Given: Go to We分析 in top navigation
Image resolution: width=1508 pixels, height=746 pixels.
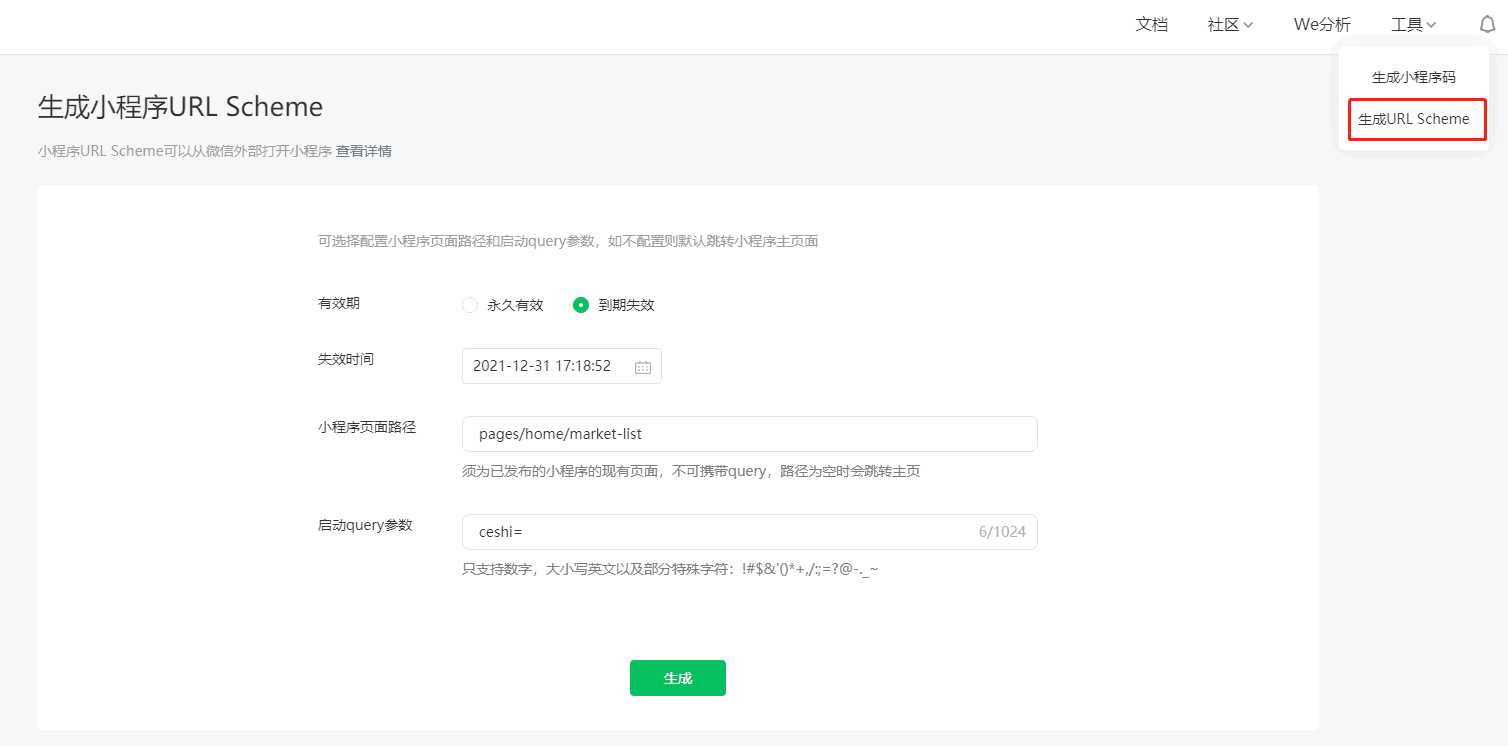Looking at the screenshot, I should pyautogui.click(x=1322, y=25).
